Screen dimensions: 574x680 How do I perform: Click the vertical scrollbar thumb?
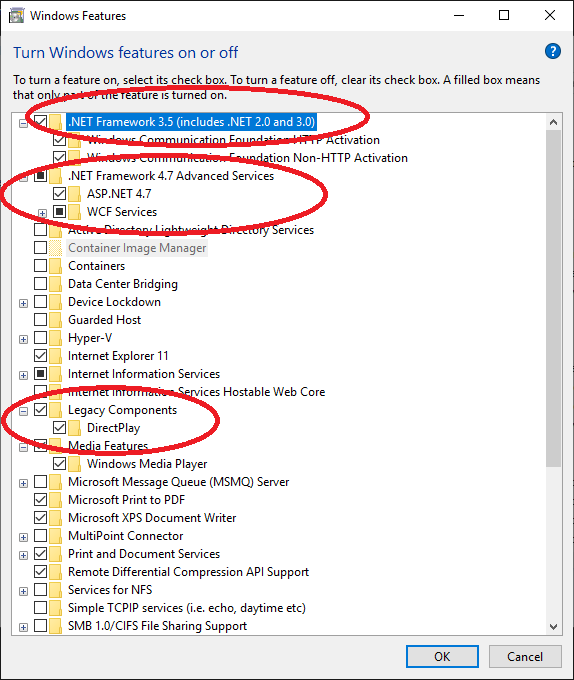553,298
